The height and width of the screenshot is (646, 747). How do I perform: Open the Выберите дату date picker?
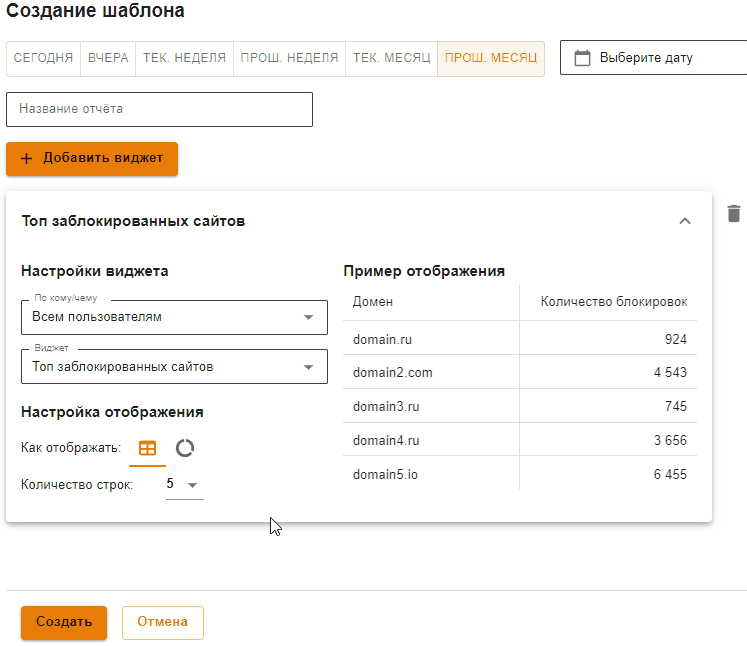coord(654,58)
